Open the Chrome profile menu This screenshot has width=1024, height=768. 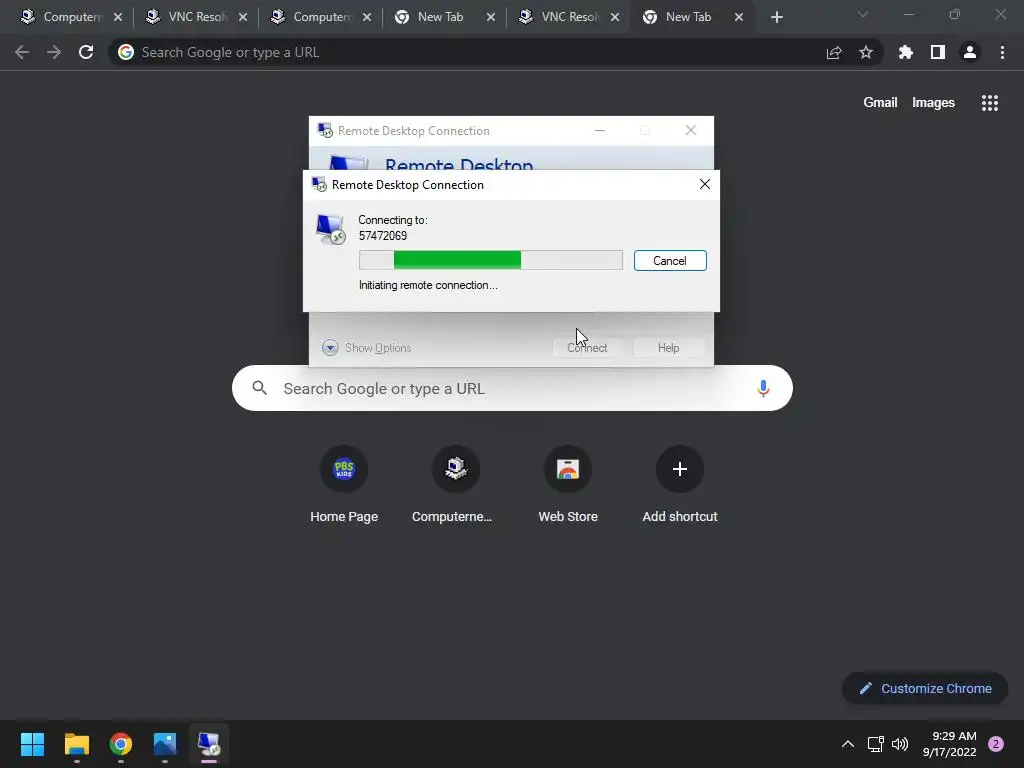click(970, 52)
